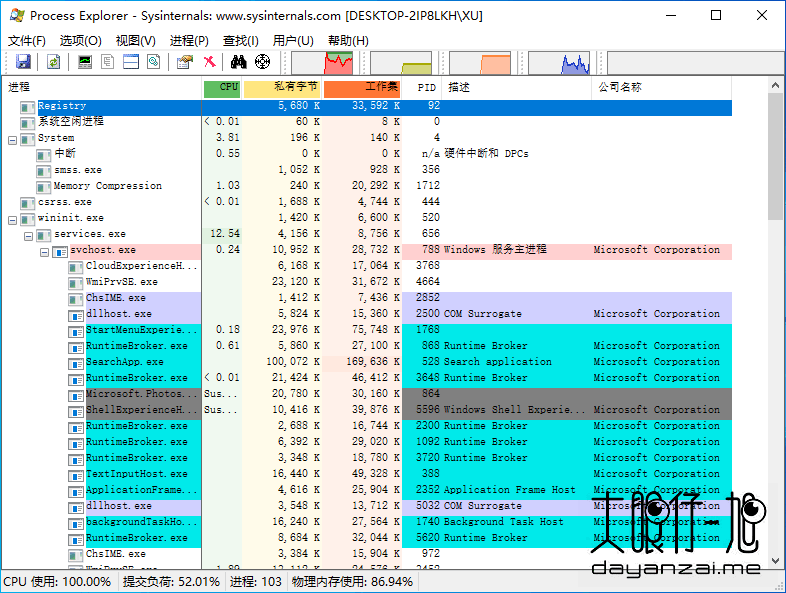Sort by the PID column header
786x593 pixels.
click(425, 88)
